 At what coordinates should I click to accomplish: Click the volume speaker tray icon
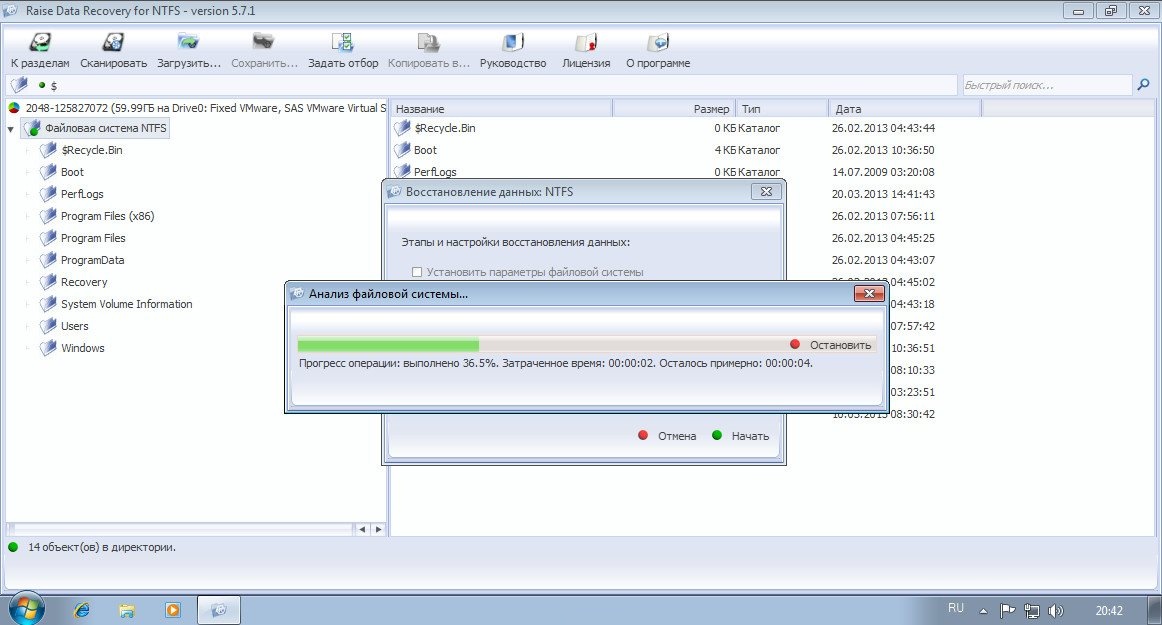[x=1056, y=611]
